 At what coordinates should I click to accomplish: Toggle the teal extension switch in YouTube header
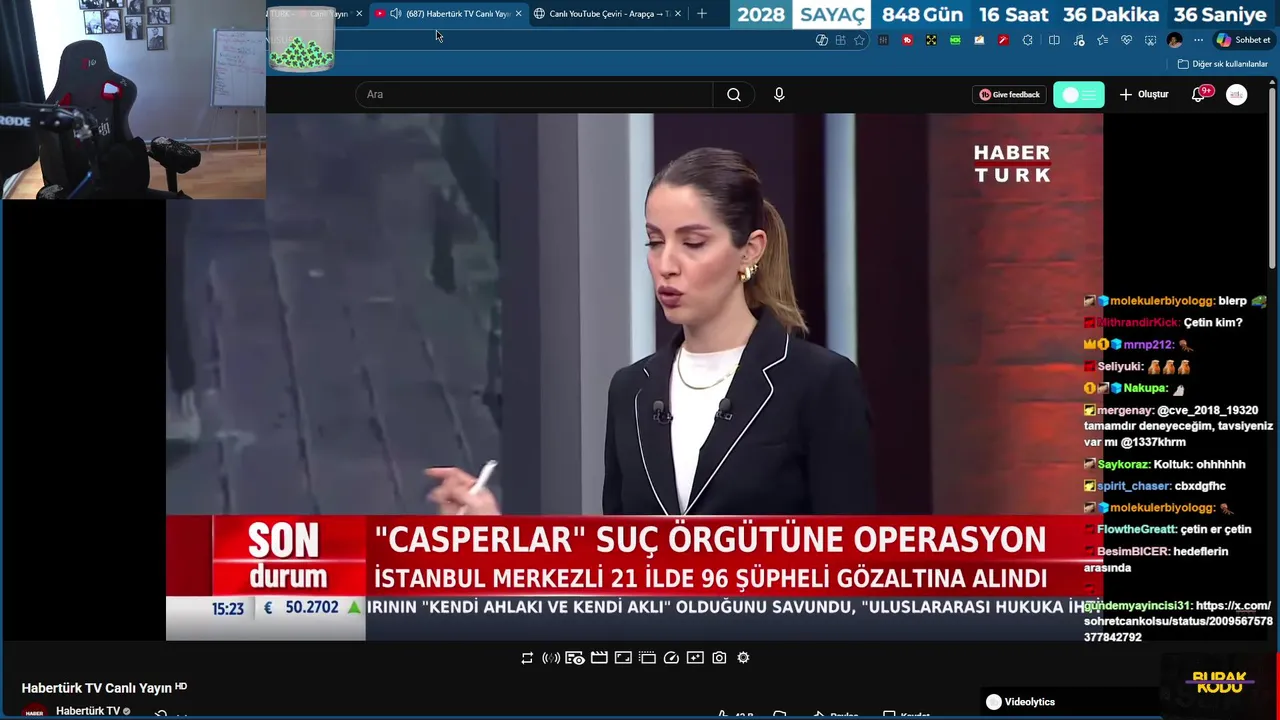pos(1079,94)
